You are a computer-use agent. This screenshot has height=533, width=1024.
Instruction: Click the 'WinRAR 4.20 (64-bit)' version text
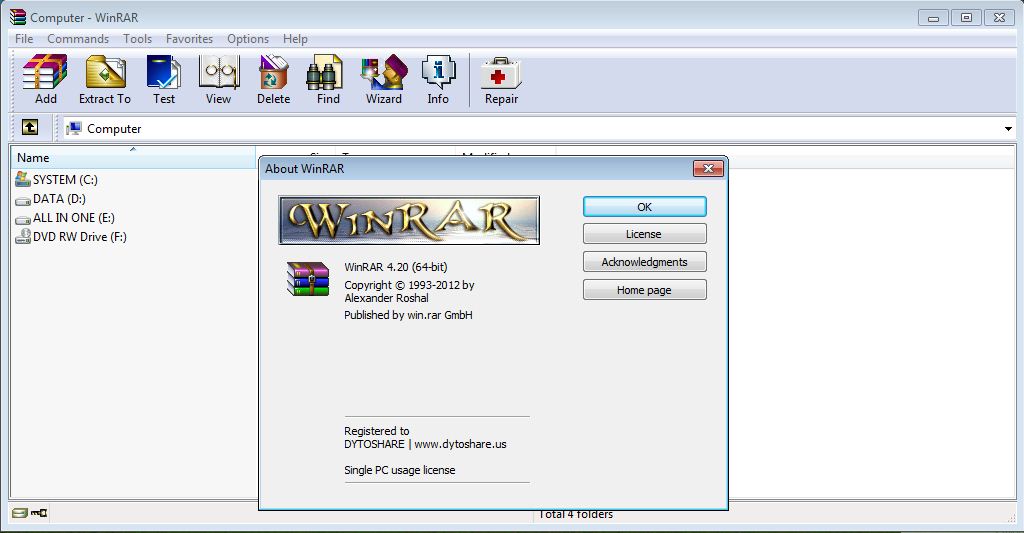[396, 266]
